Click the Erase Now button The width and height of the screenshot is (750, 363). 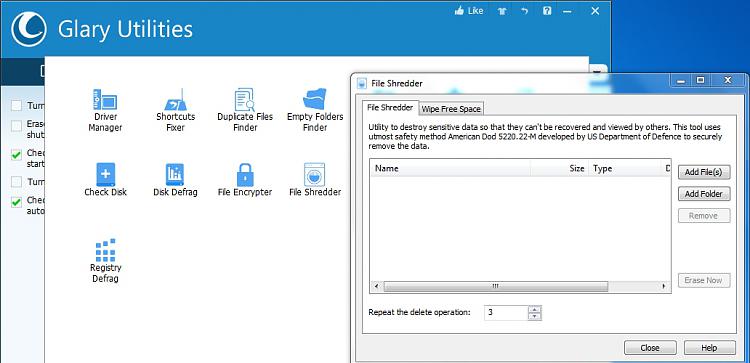coord(704,280)
